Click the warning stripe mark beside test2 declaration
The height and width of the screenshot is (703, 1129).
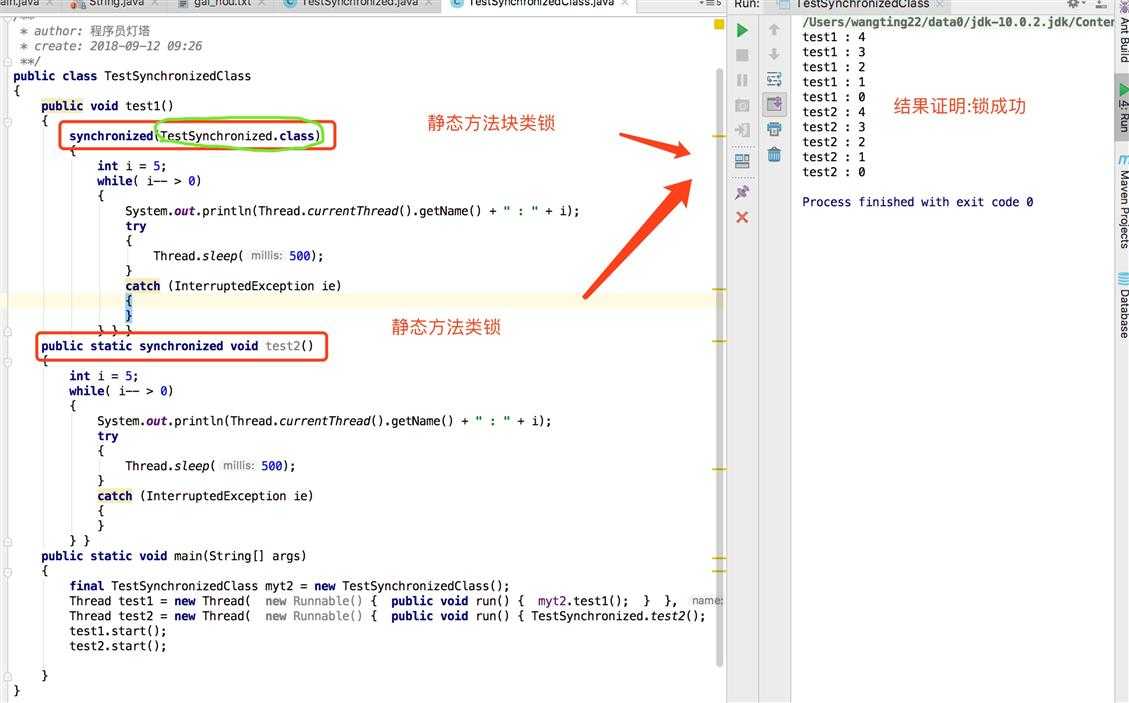(719, 341)
